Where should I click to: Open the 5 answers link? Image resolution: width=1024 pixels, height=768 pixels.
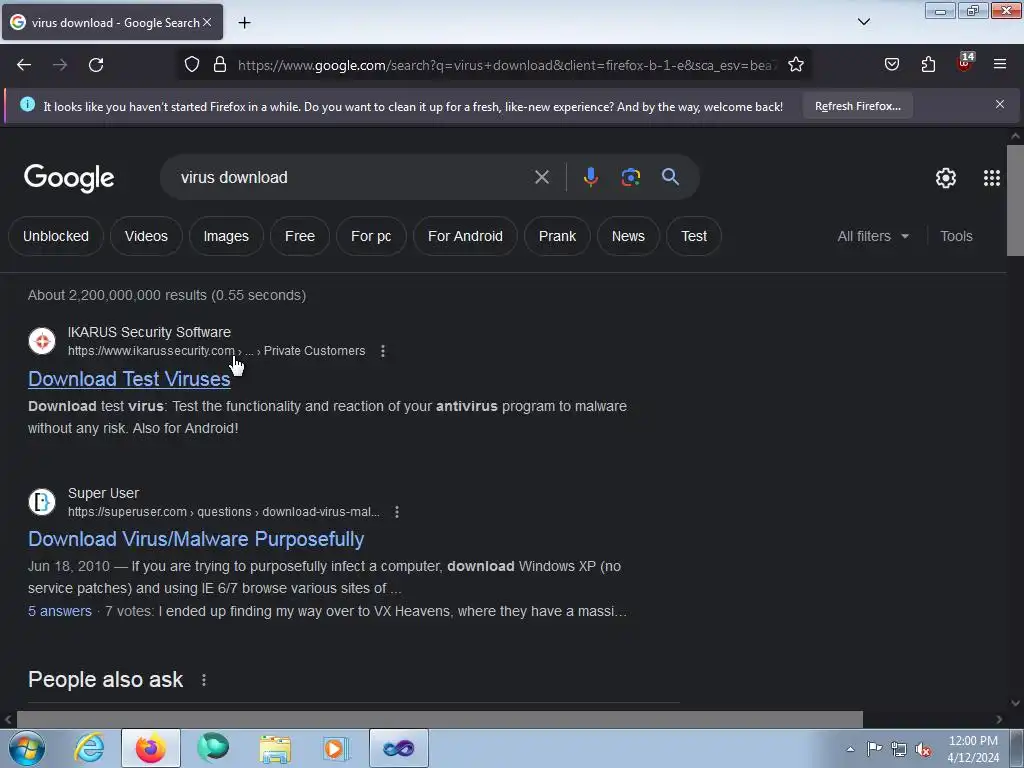(59, 611)
